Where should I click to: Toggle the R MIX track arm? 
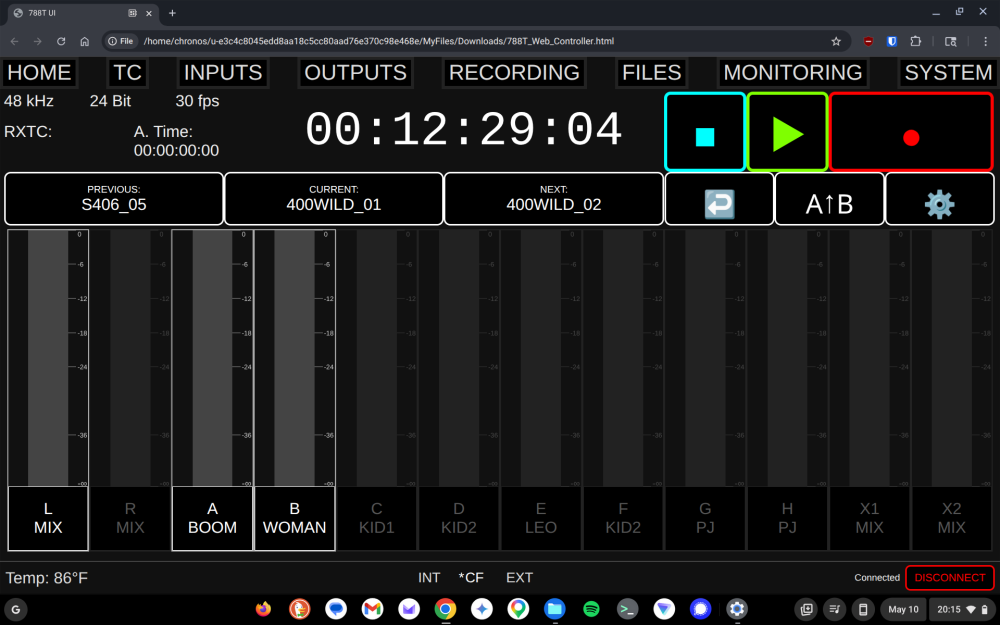[130, 518]
